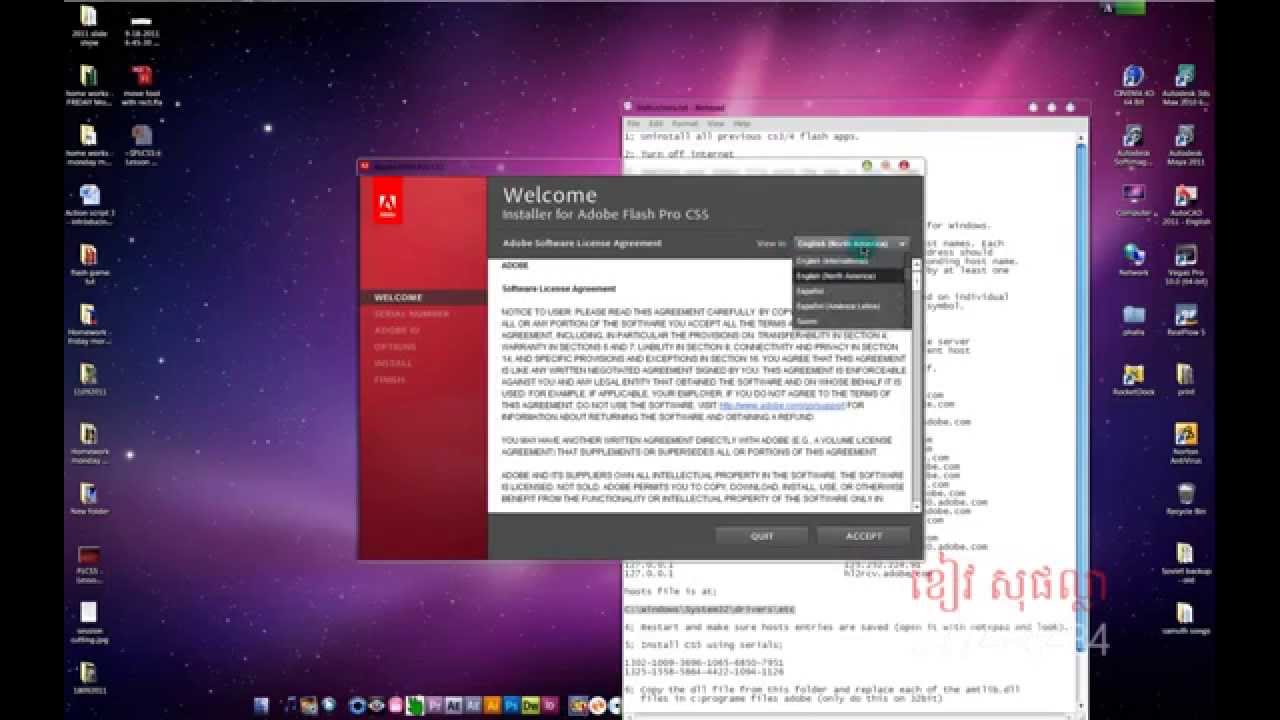The width and height of the screenshot is (1280, 720).
Task: Open Autodesk Maya 2011 desktop icon
Action: click(x=1185, y=145)
